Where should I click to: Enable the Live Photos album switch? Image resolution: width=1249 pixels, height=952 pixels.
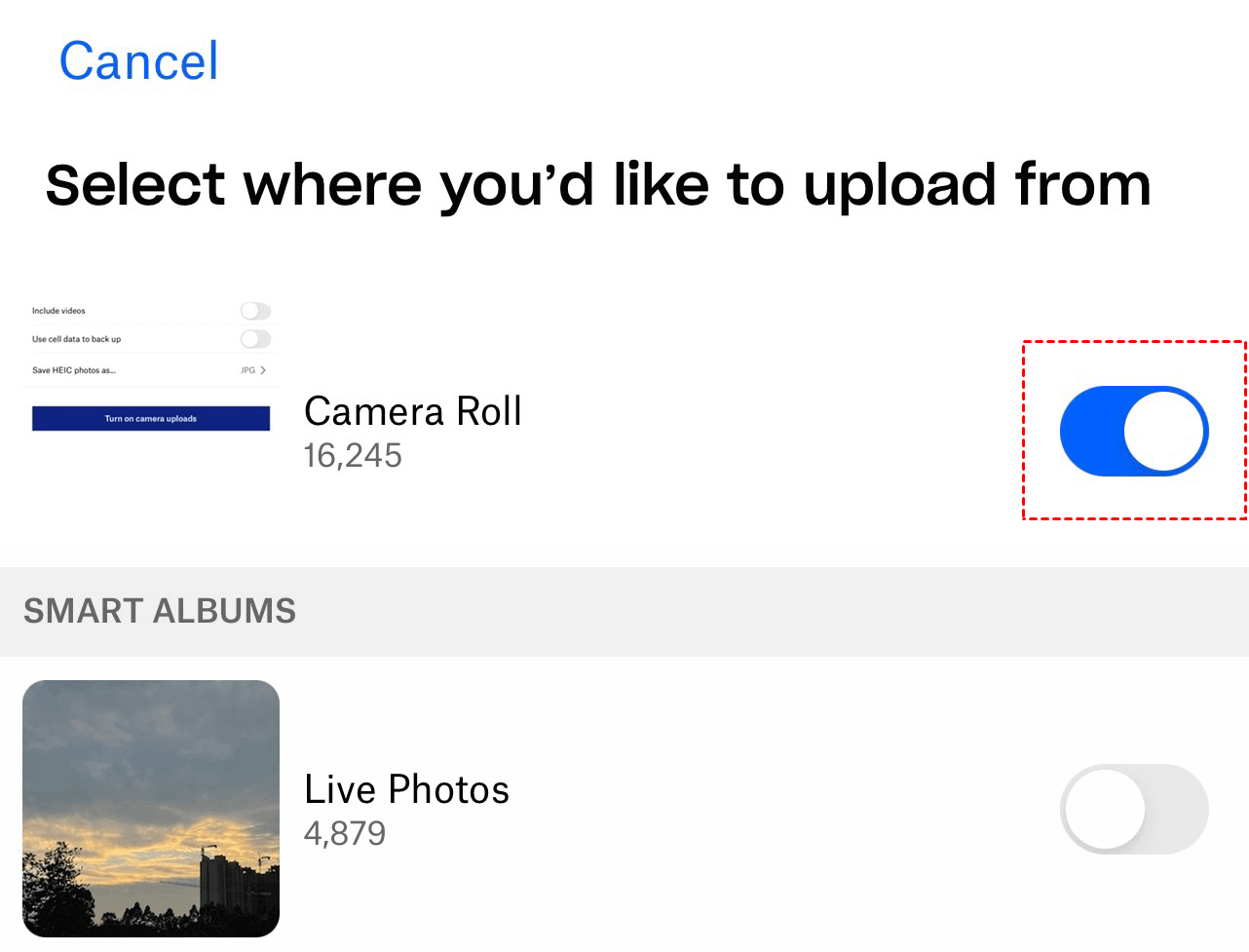tap(1133, 809)
